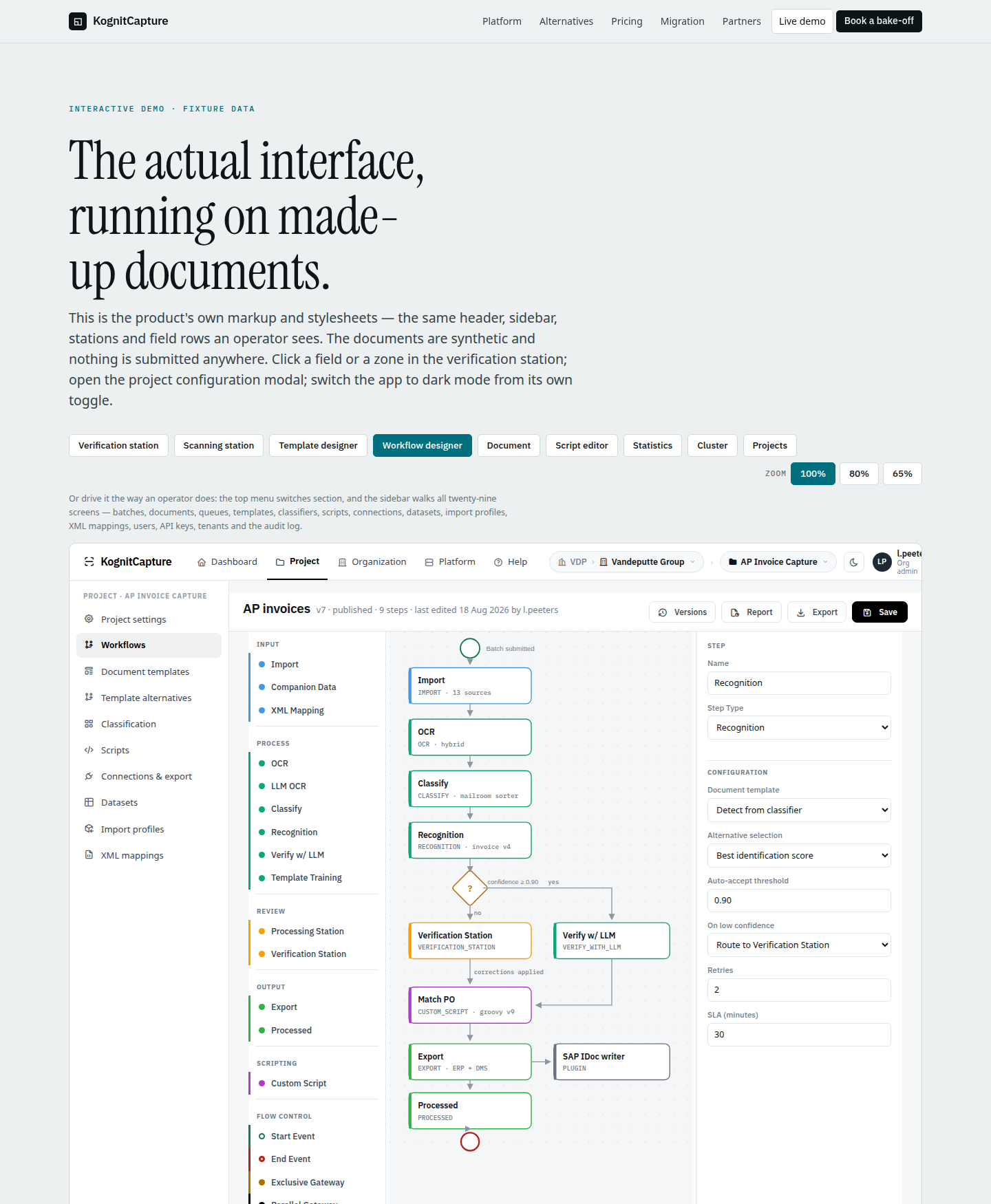The width and height of the screenshot is (991, 1204).
Task: Click the Project settings gear icon
Action: pyautogui.click(x=89, y=619)
